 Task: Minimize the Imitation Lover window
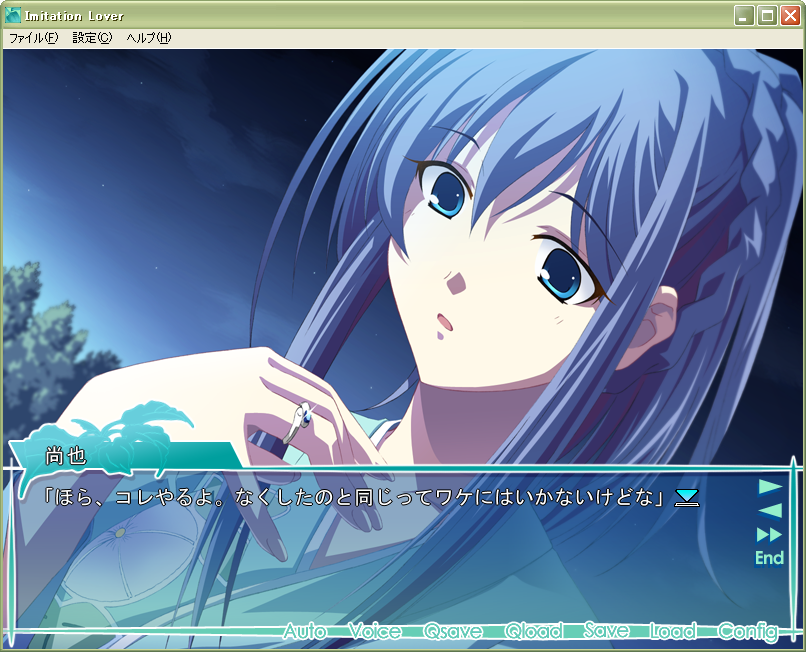tap(743, 16)
